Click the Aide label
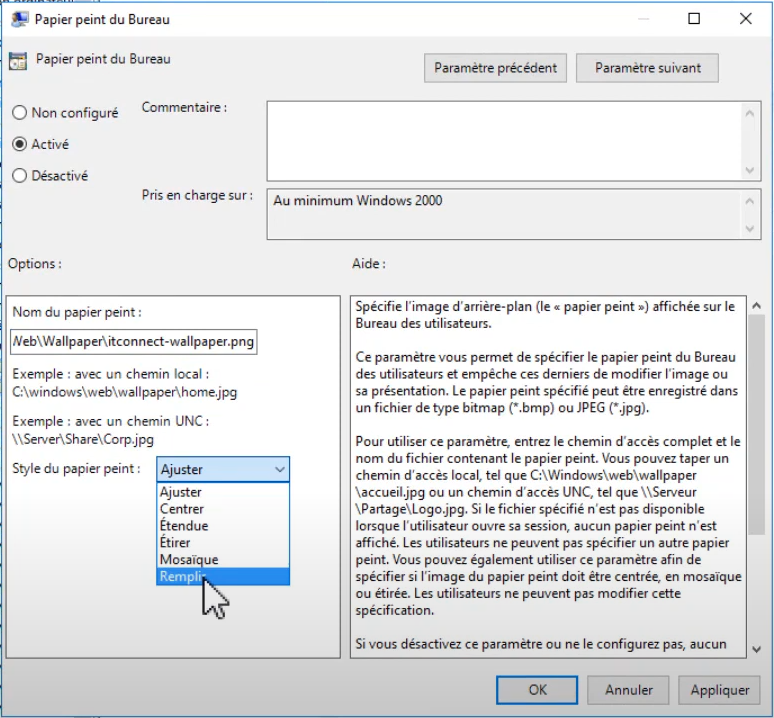774x718 pixels. (369, 264)
